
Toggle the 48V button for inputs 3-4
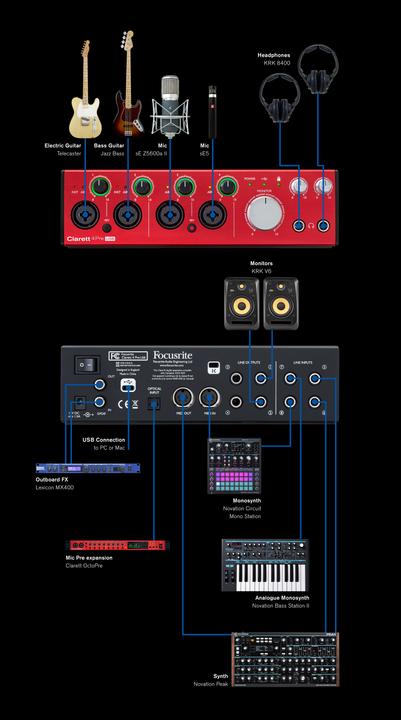(192, 227)
